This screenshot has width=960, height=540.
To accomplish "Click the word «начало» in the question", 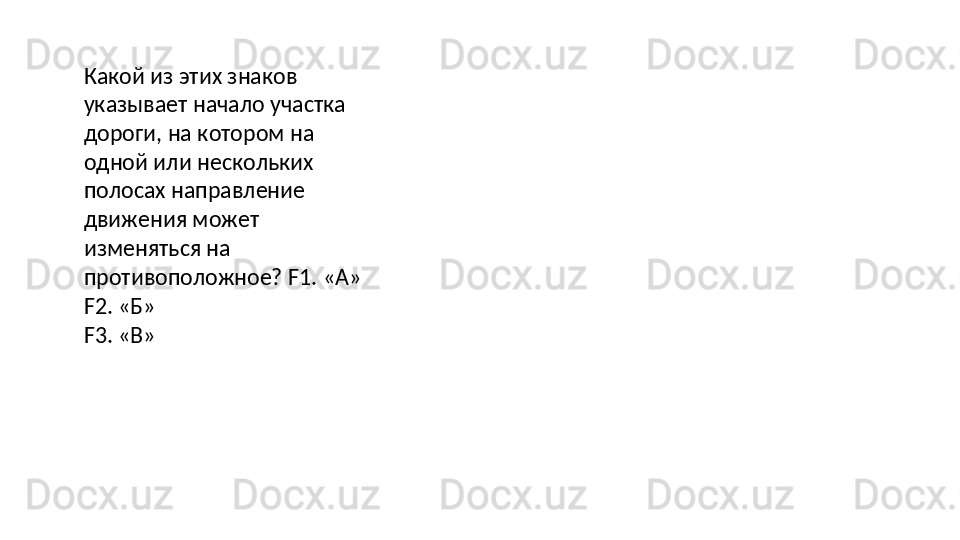I will coord(229,105).
